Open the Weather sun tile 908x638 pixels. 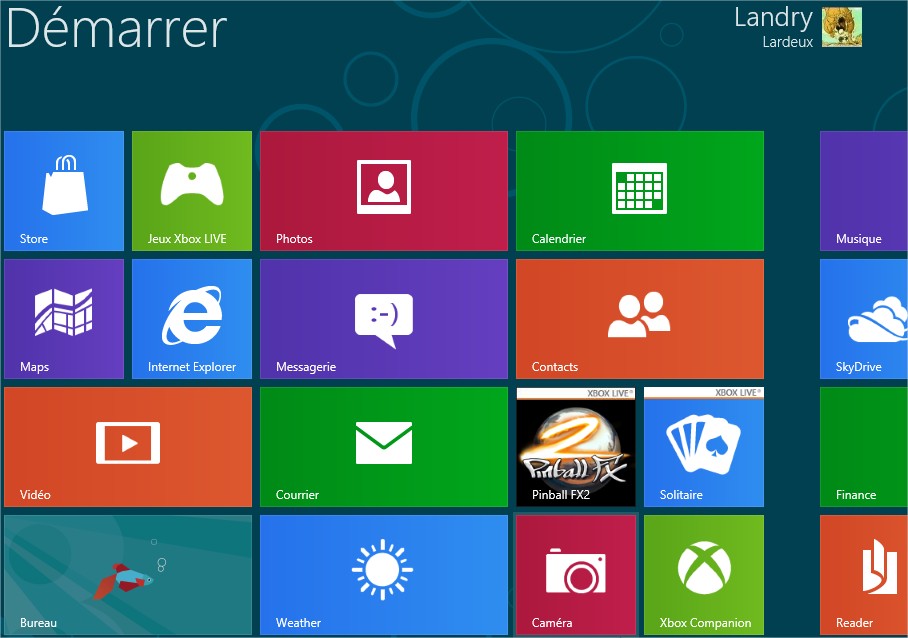coord(384,575)
